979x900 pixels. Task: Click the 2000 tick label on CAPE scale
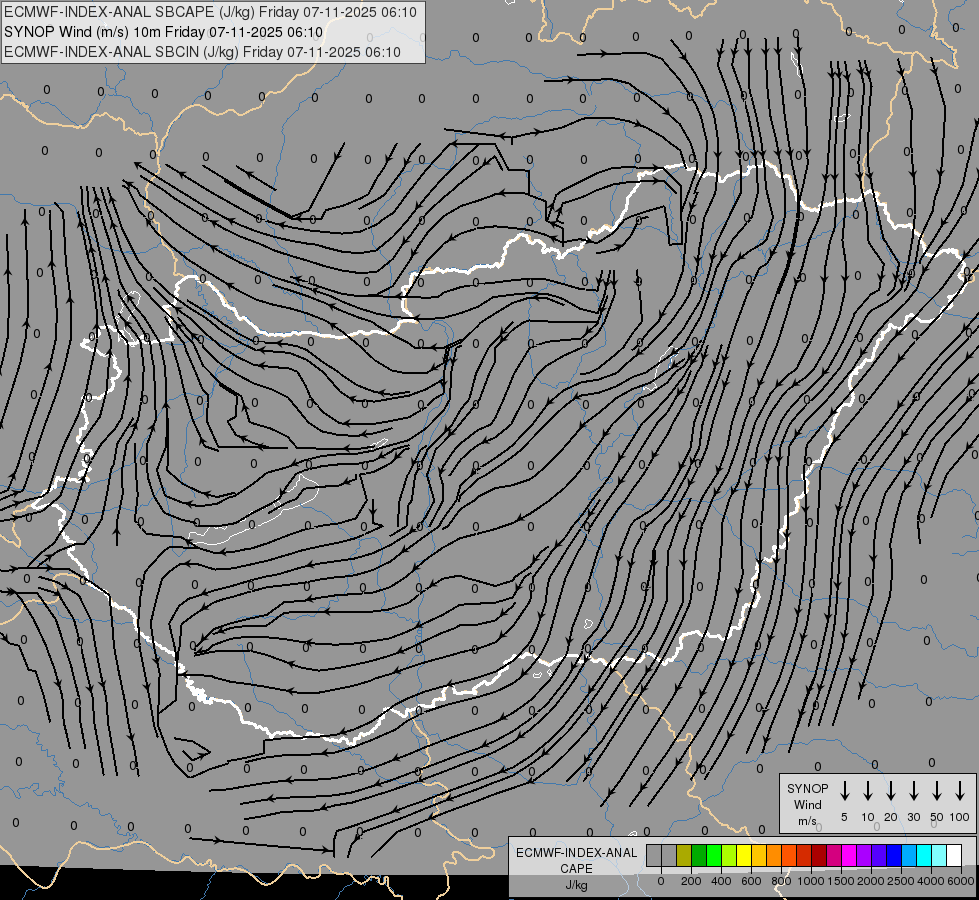click(870, 881)
